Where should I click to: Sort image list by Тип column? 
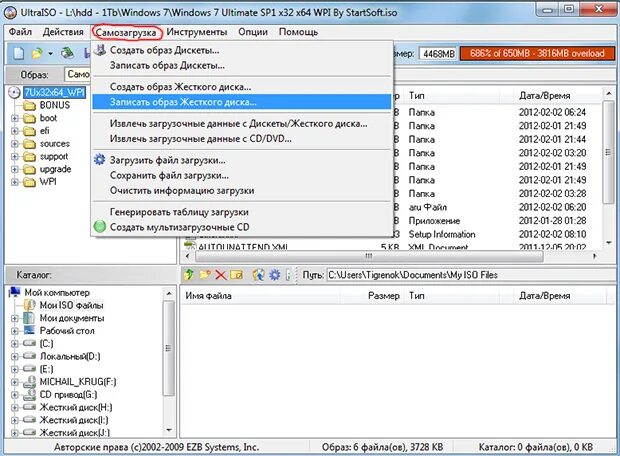(x=453, y=95)
